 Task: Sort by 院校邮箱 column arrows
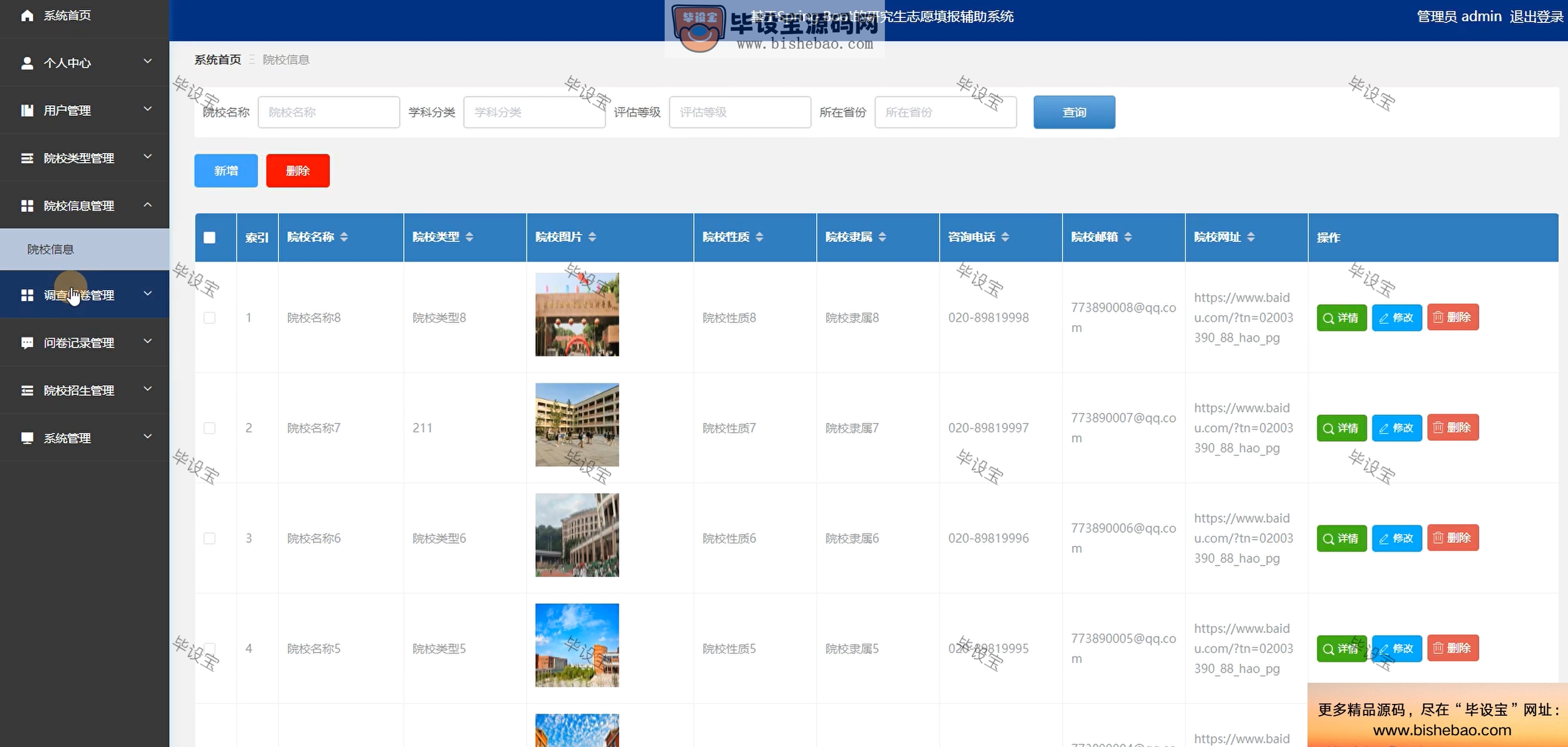click(1128, 237)
